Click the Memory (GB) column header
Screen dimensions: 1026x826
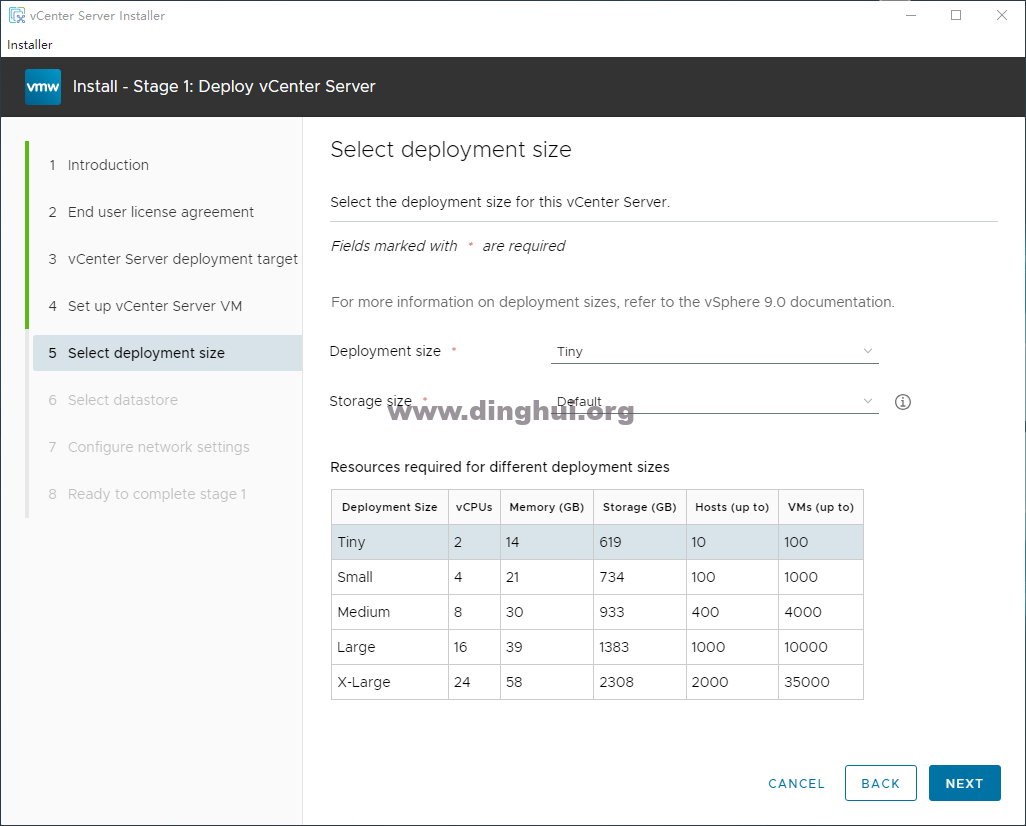[x=547, y=507]
